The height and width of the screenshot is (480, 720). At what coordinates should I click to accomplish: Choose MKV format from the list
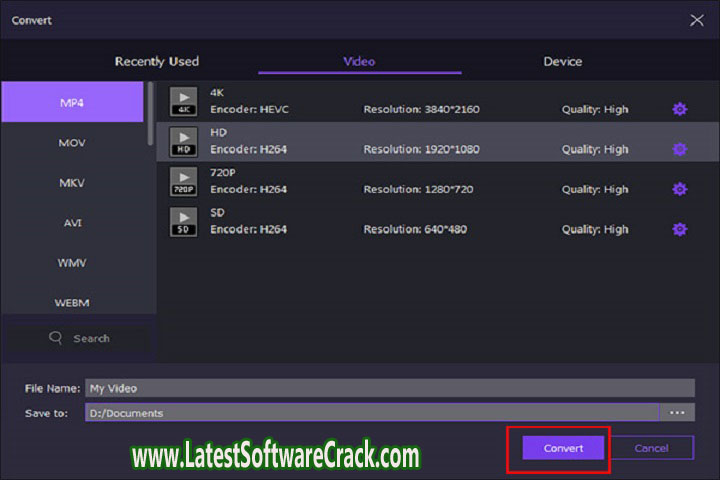(x=72, y=183)
